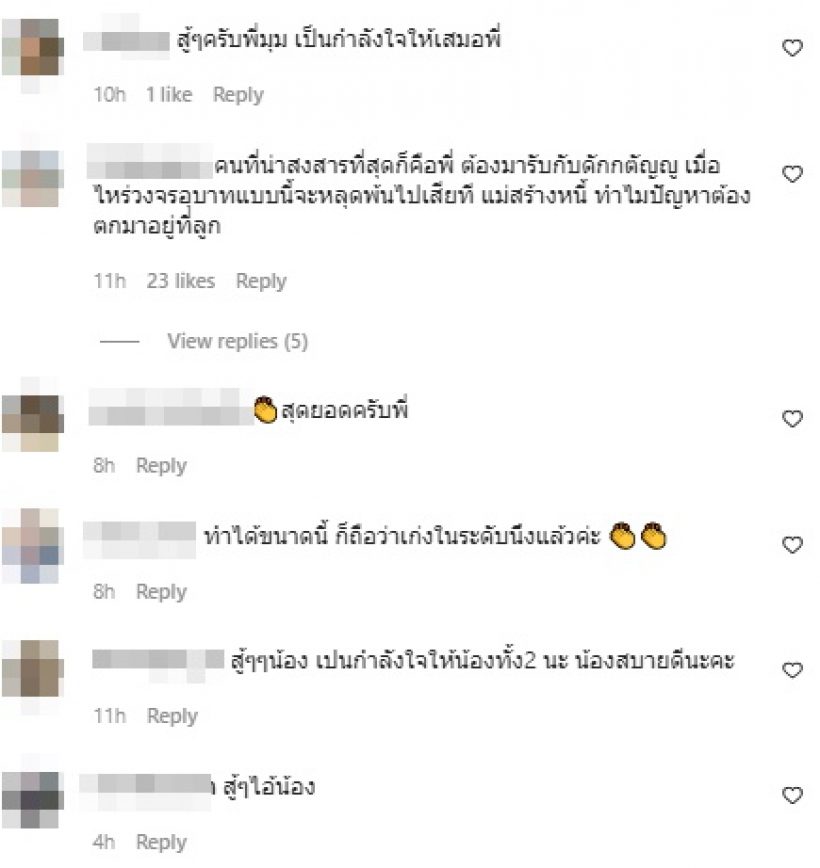Expand View replies (5)
This screenshot has width=820, height=868.
tap(238, 342)
